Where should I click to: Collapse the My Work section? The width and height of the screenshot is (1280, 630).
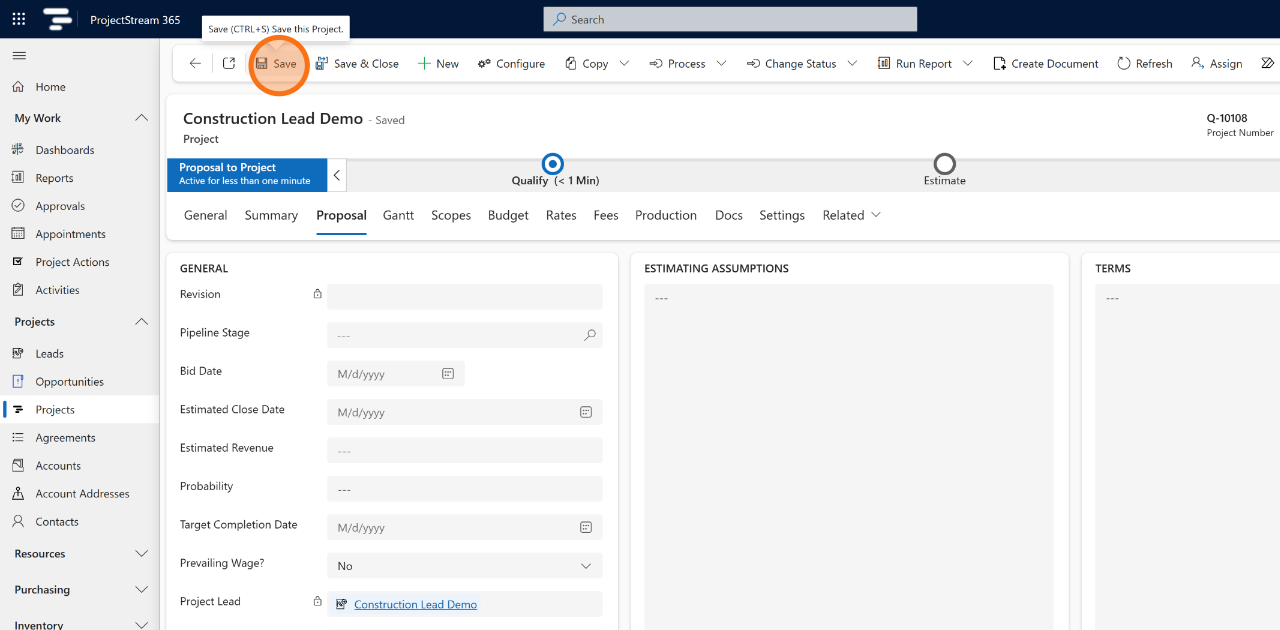pos(141,118)
